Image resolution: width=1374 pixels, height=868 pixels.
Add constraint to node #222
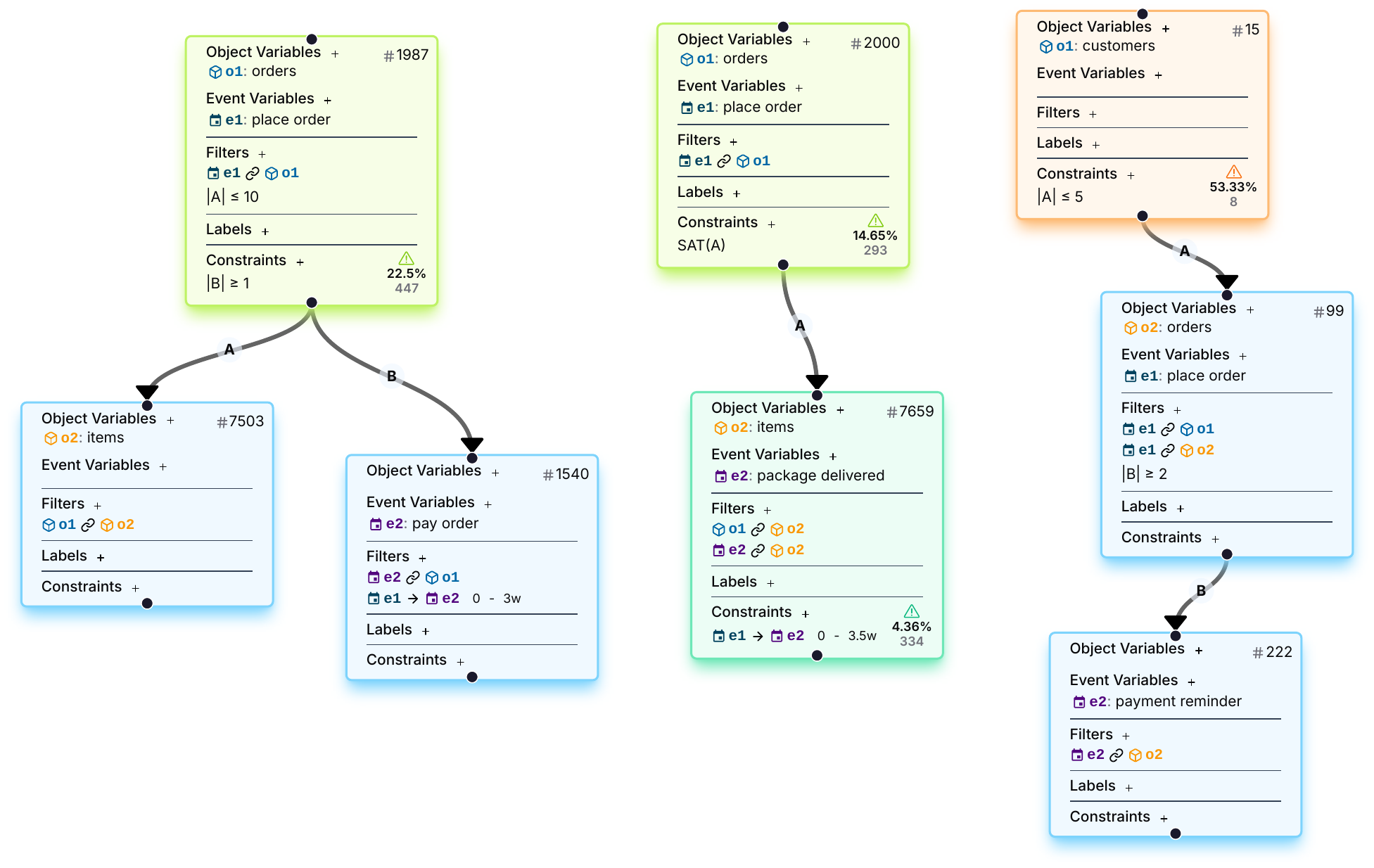1164,818
